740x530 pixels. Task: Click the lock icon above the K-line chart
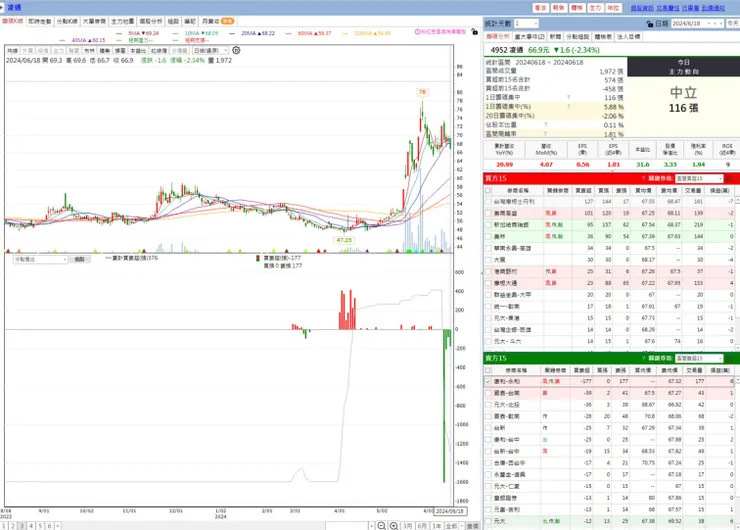coord(474,32)
